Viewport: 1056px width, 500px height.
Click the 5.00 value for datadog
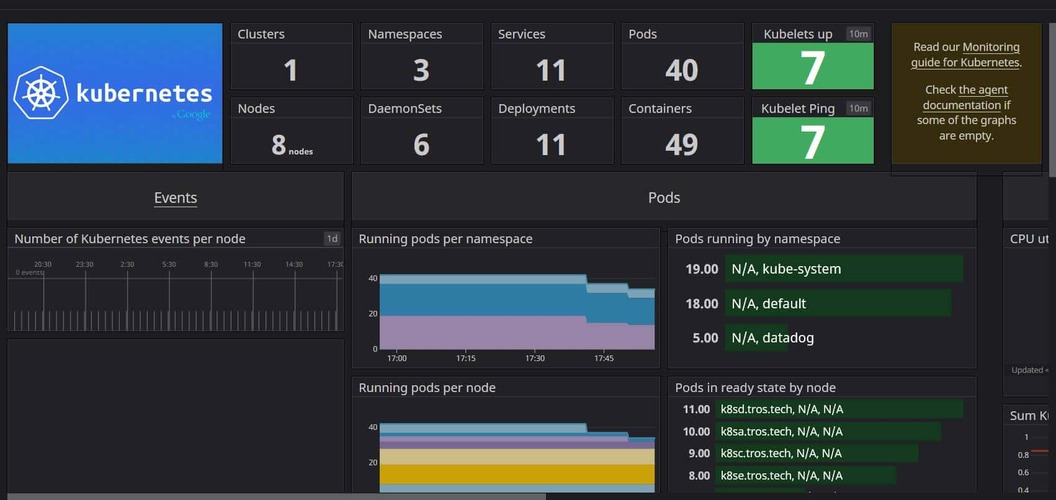[705, 338]
